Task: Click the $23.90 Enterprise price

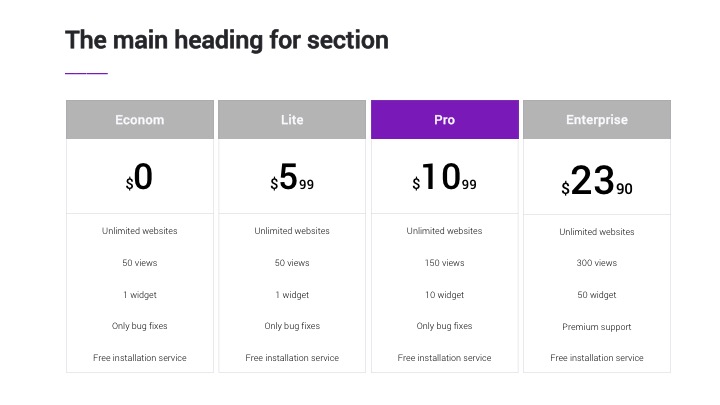Action: click(x=597, y=182)
